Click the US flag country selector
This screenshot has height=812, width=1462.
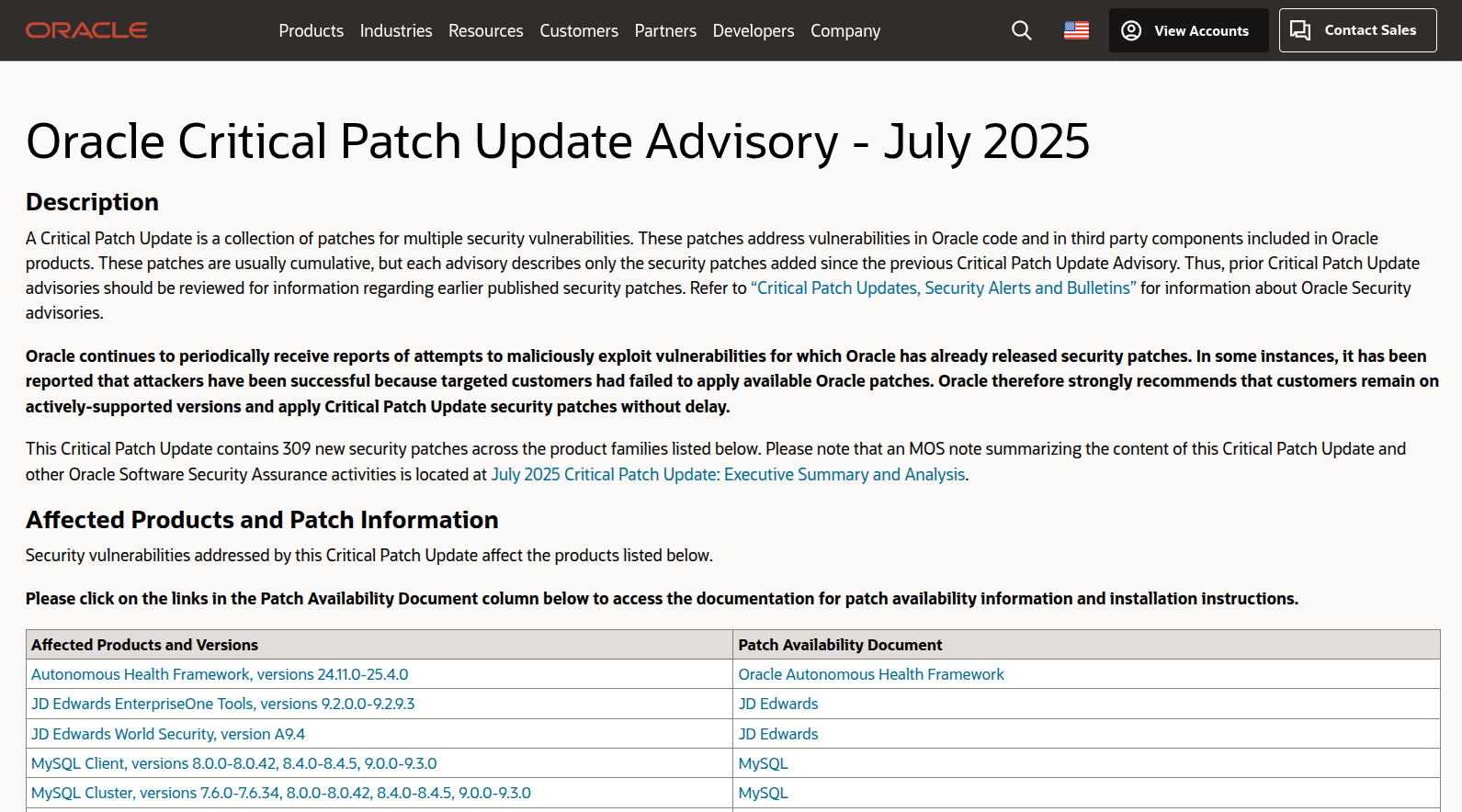click(x=1076, y=30)
